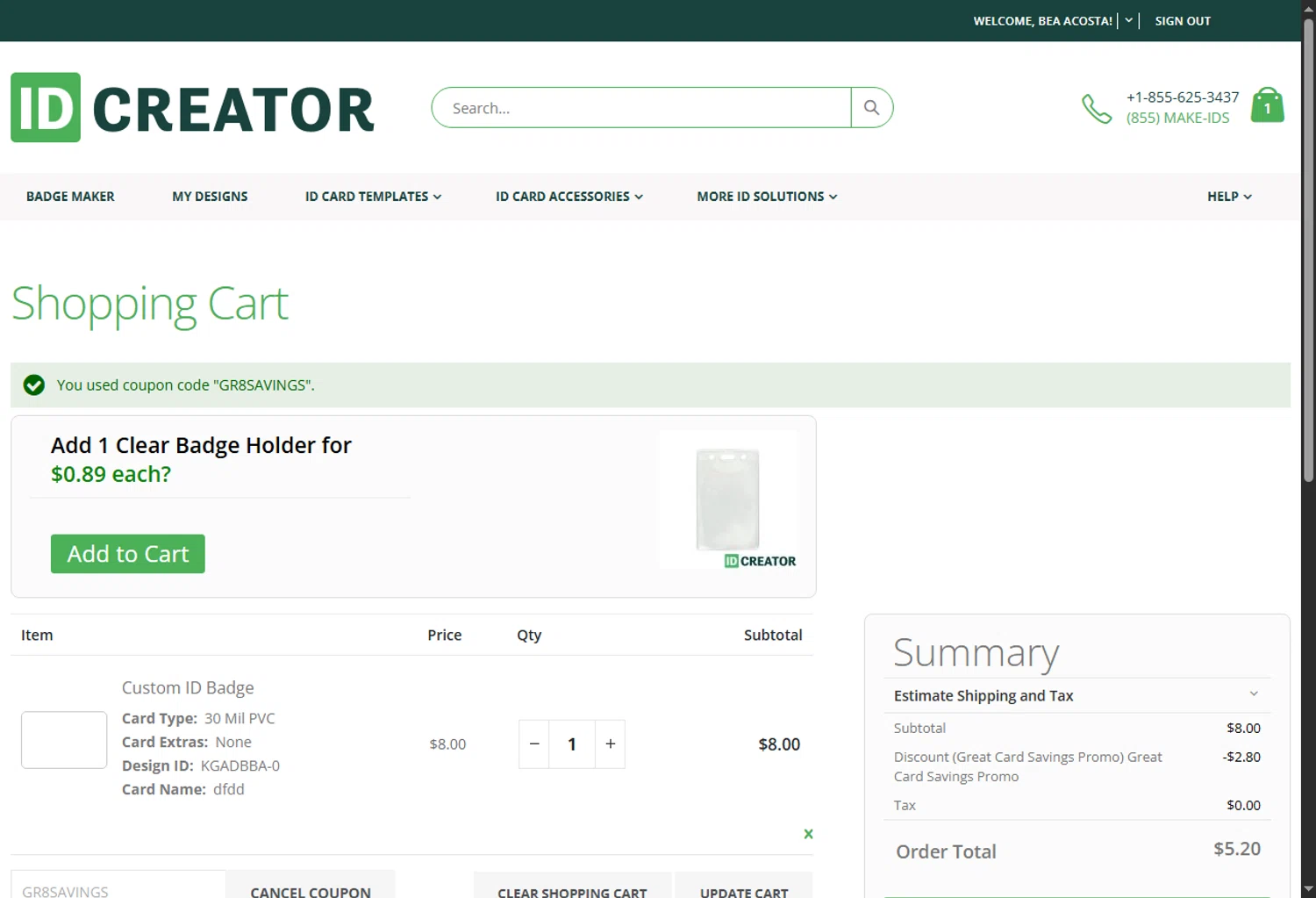Click Update Cart button

pyautogui.click(x=744, y=886)
